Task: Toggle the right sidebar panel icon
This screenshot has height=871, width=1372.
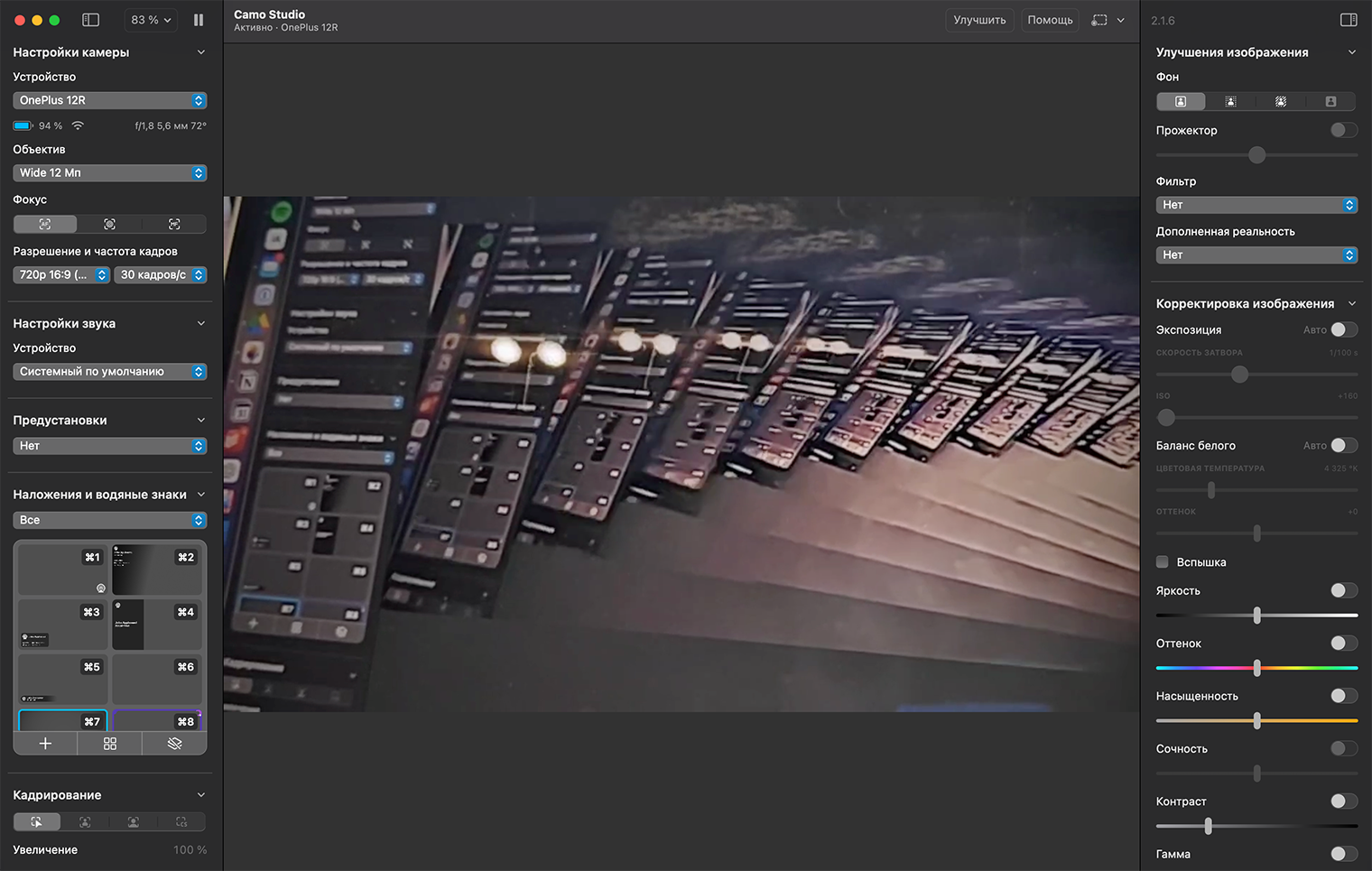Action: [x=1349, y=20]
